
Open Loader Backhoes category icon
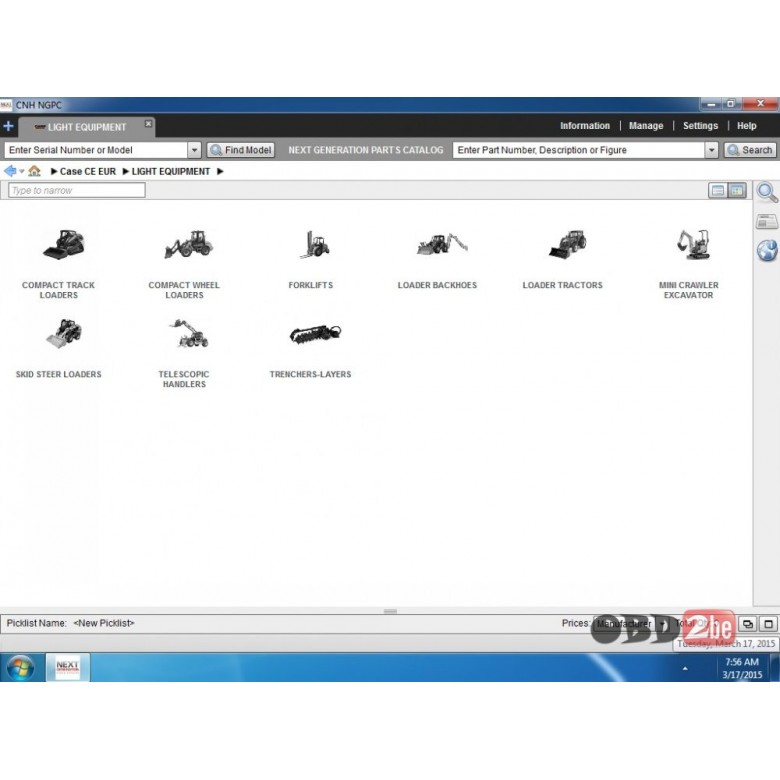[442, 244]
